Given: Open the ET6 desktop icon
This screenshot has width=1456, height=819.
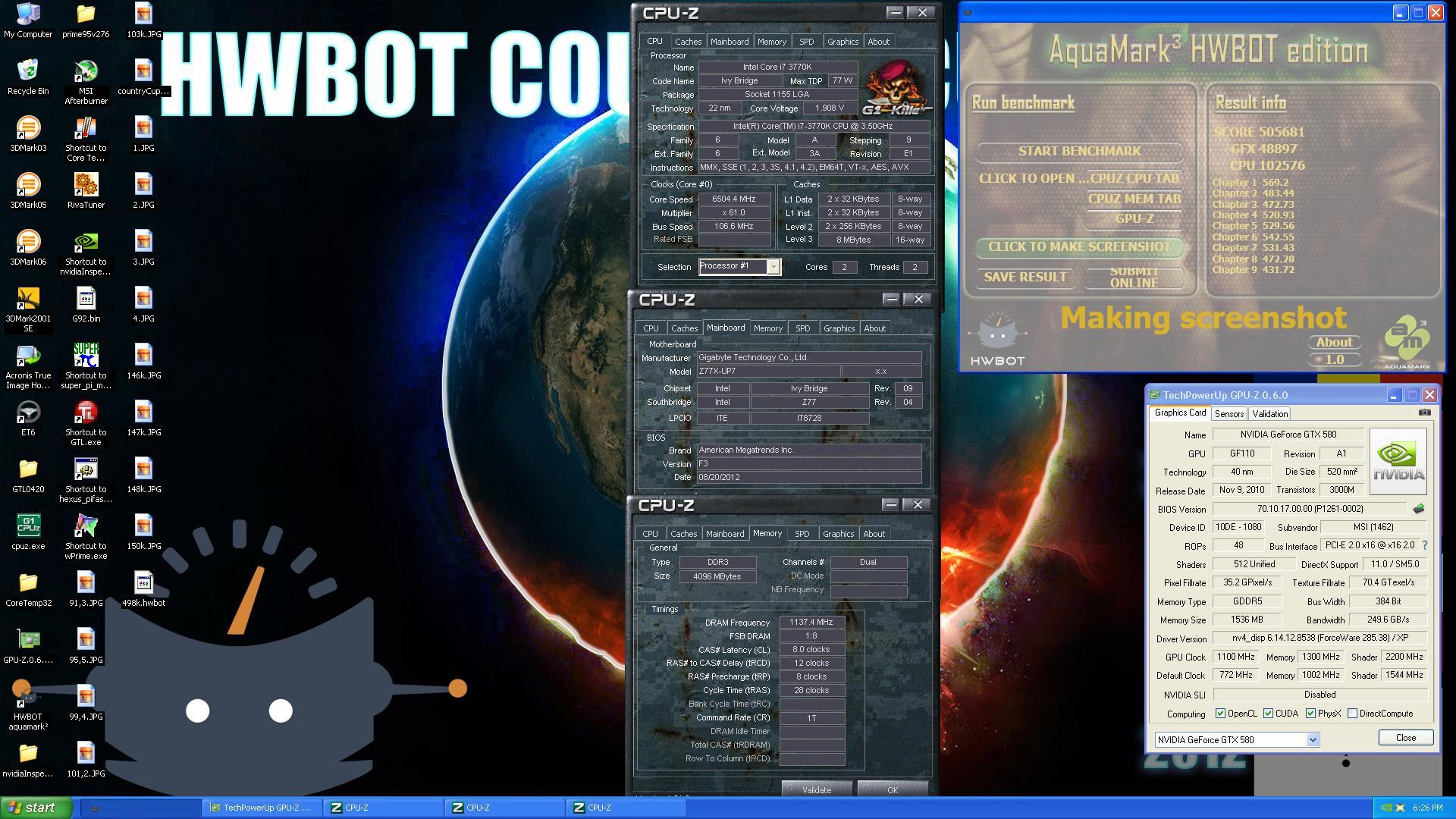Looking at the screenshot, I should pos(28,419).
